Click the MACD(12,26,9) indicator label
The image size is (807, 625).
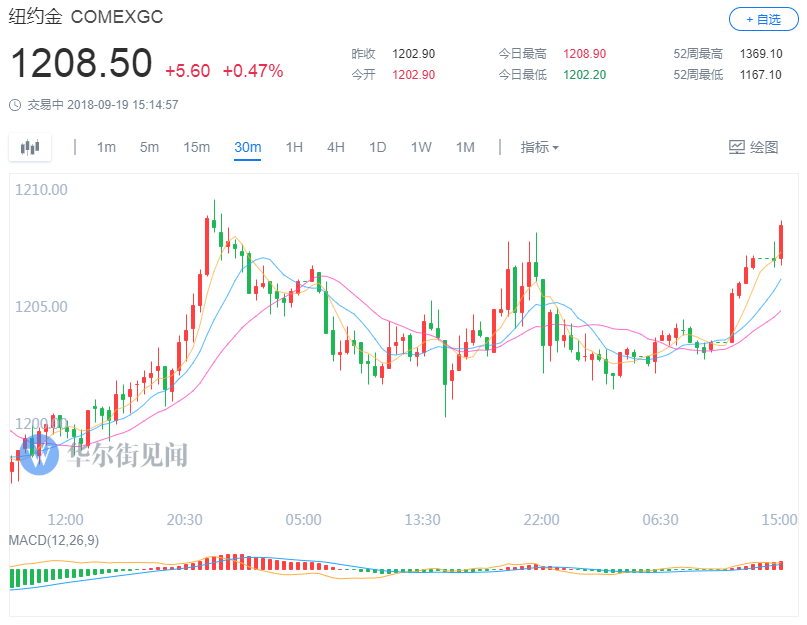click(54, 540)
